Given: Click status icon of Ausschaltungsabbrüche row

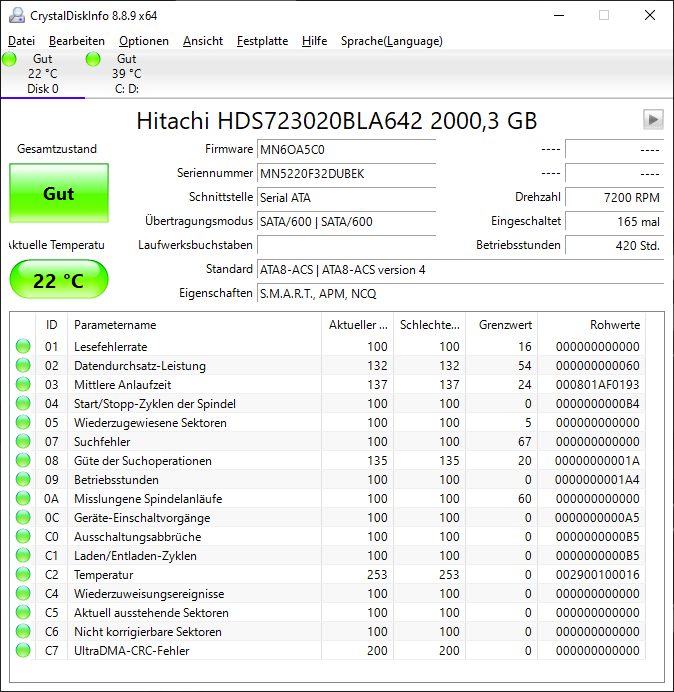Looking at the screenshot, I should tap(23, 536).
